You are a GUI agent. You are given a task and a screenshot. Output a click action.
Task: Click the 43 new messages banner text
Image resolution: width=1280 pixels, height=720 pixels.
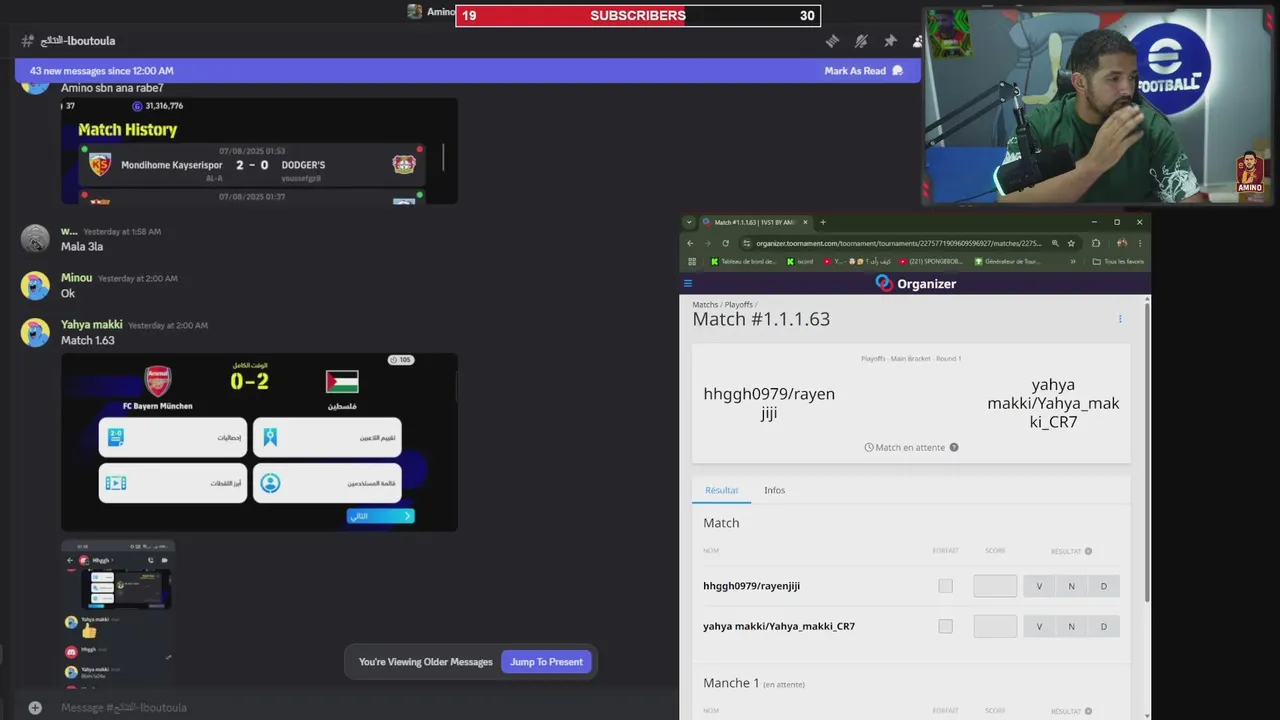(101, 71)
